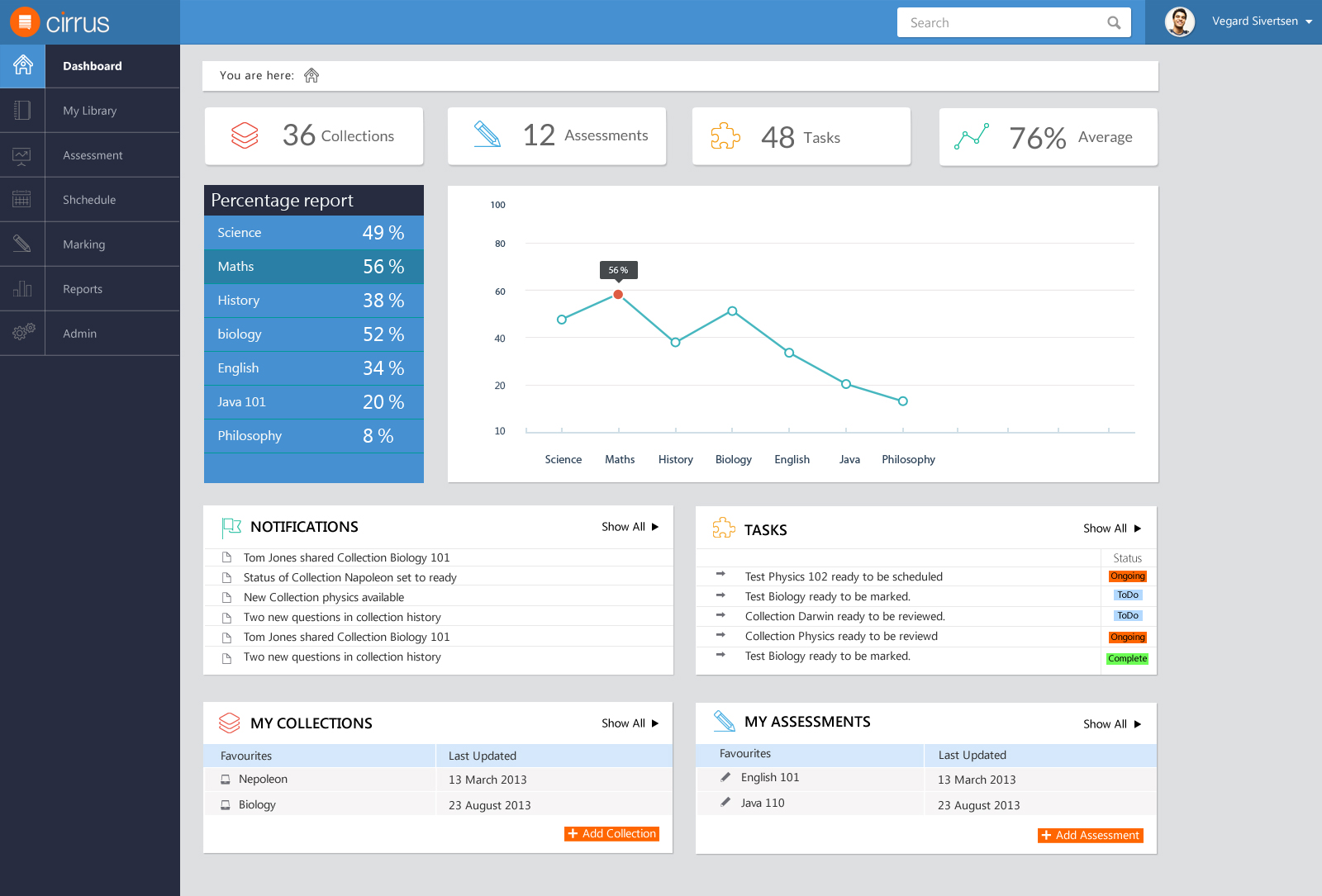Select the Maths row in Percentage report

click(314, 267)
